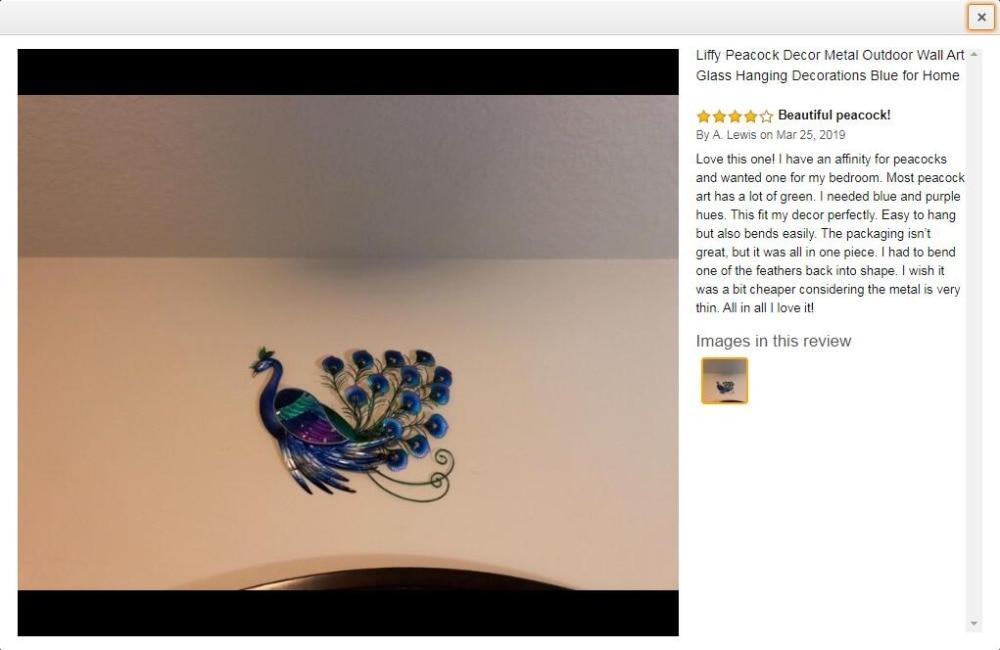Viewport: 1000px width, 650px height.
Task: Select the peacock thumbnail under Images in this review
Action: pyautogui.click(x=724, y=381)
